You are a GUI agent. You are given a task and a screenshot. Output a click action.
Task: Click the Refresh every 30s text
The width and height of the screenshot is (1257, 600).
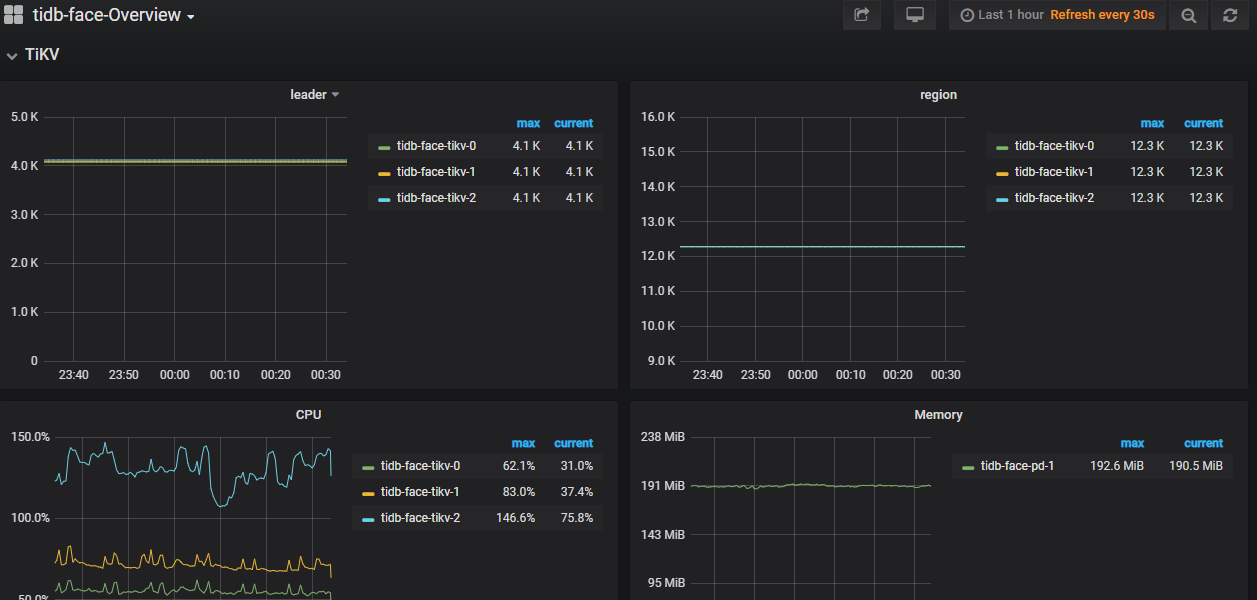[x=1104, y=15]
